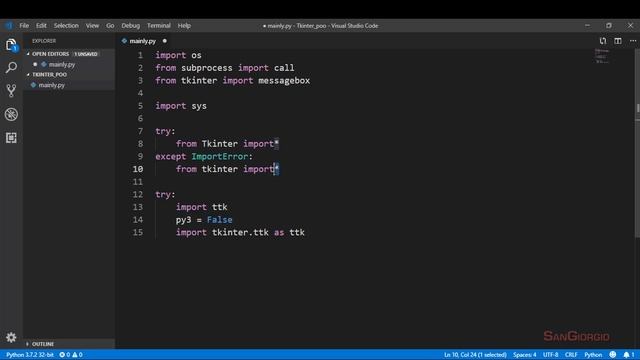Click 'import sys' on line 5

[x=181, y=106]
